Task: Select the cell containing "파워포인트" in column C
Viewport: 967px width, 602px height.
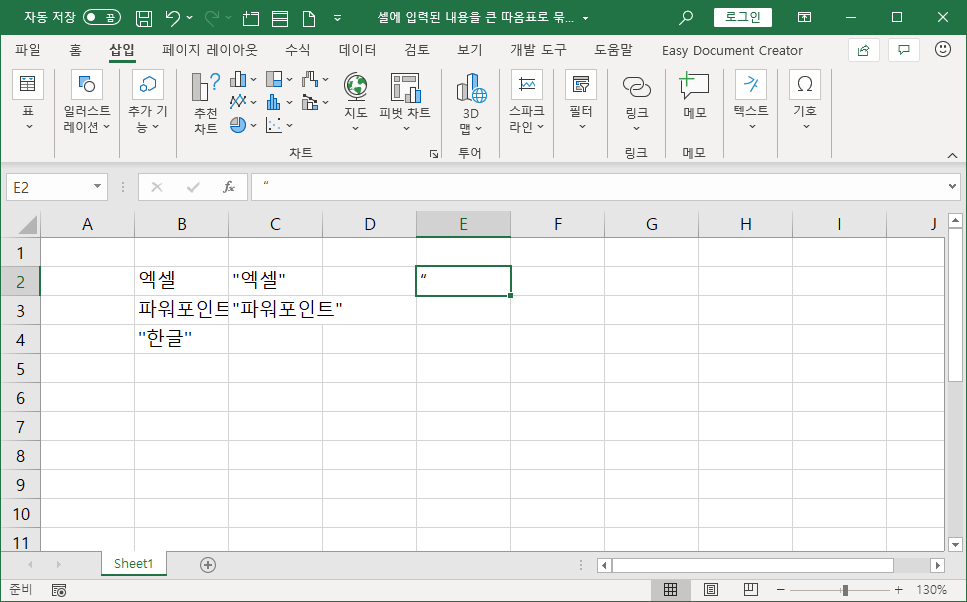Action: pos(275,310)
